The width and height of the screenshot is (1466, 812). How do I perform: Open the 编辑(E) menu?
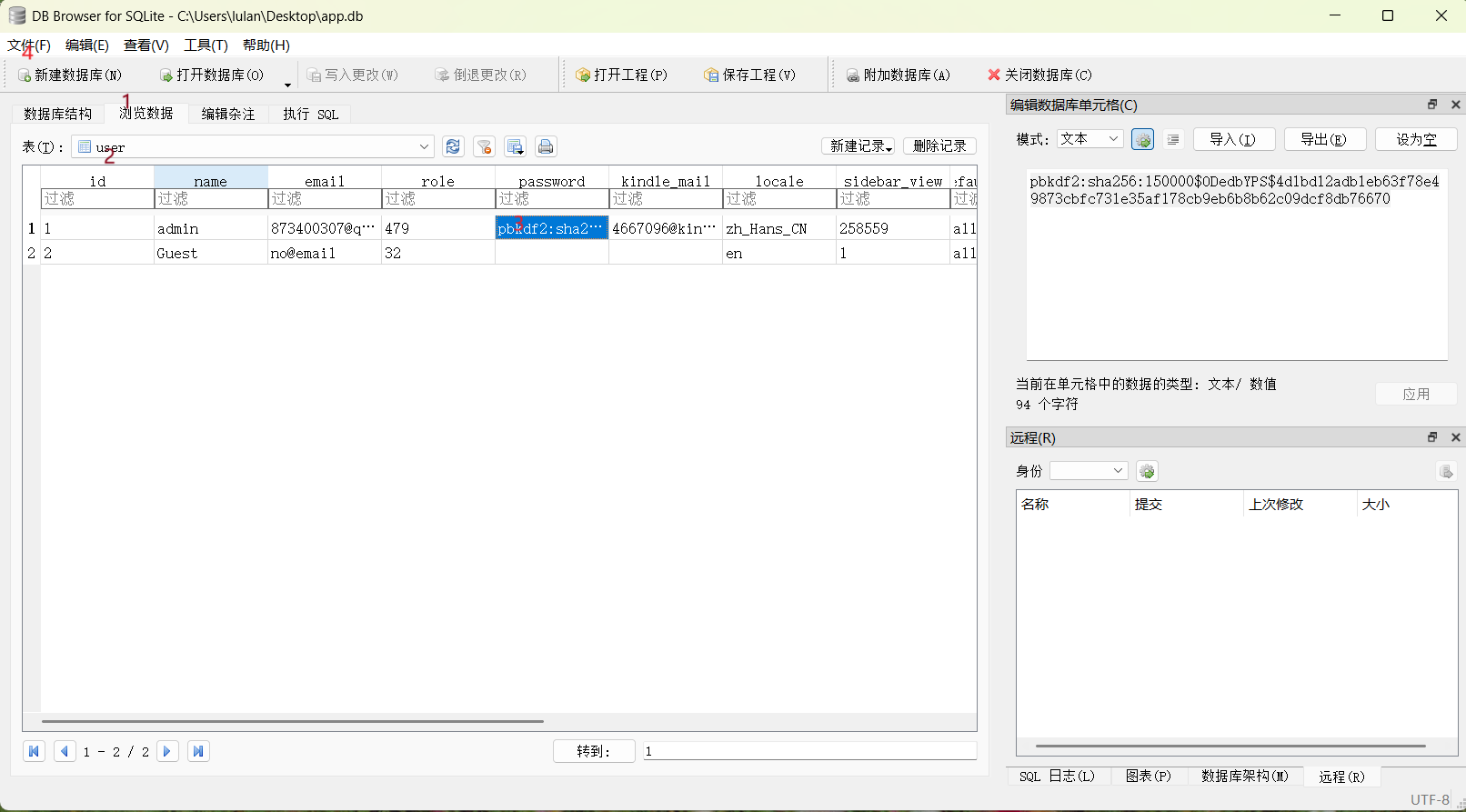[87, 45]
